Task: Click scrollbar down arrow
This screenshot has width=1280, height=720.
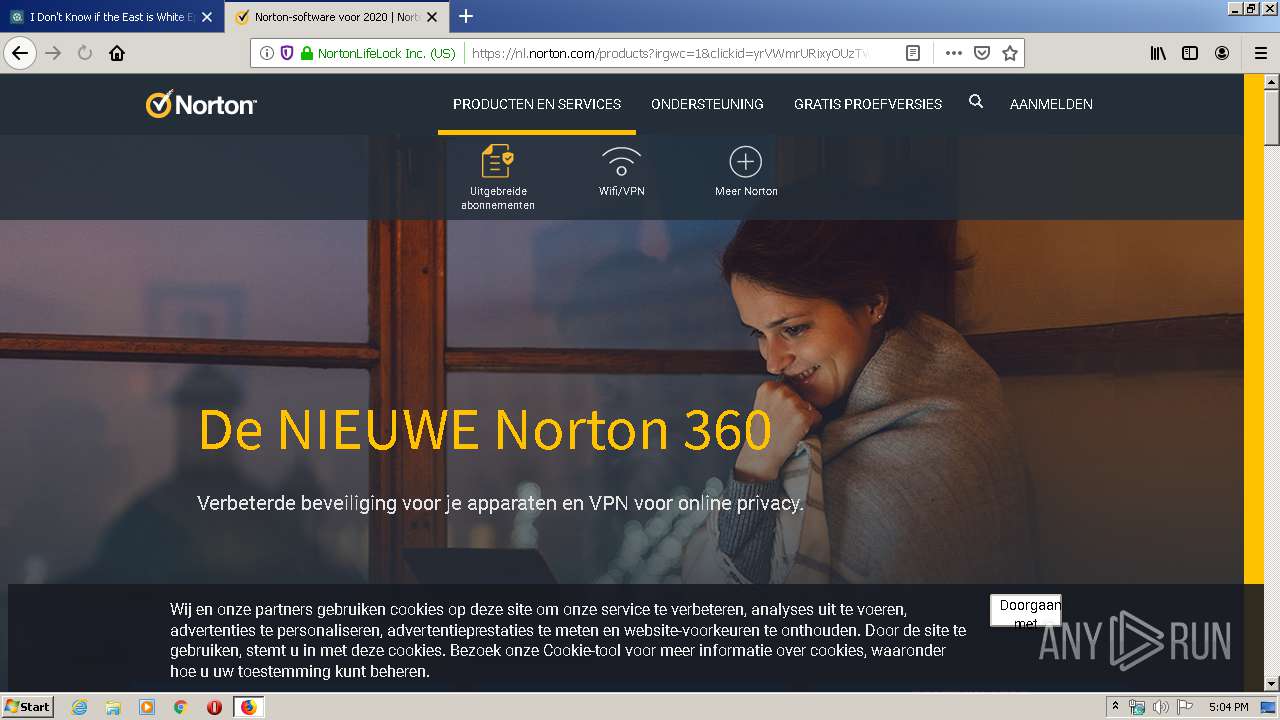Action: 1272,684
